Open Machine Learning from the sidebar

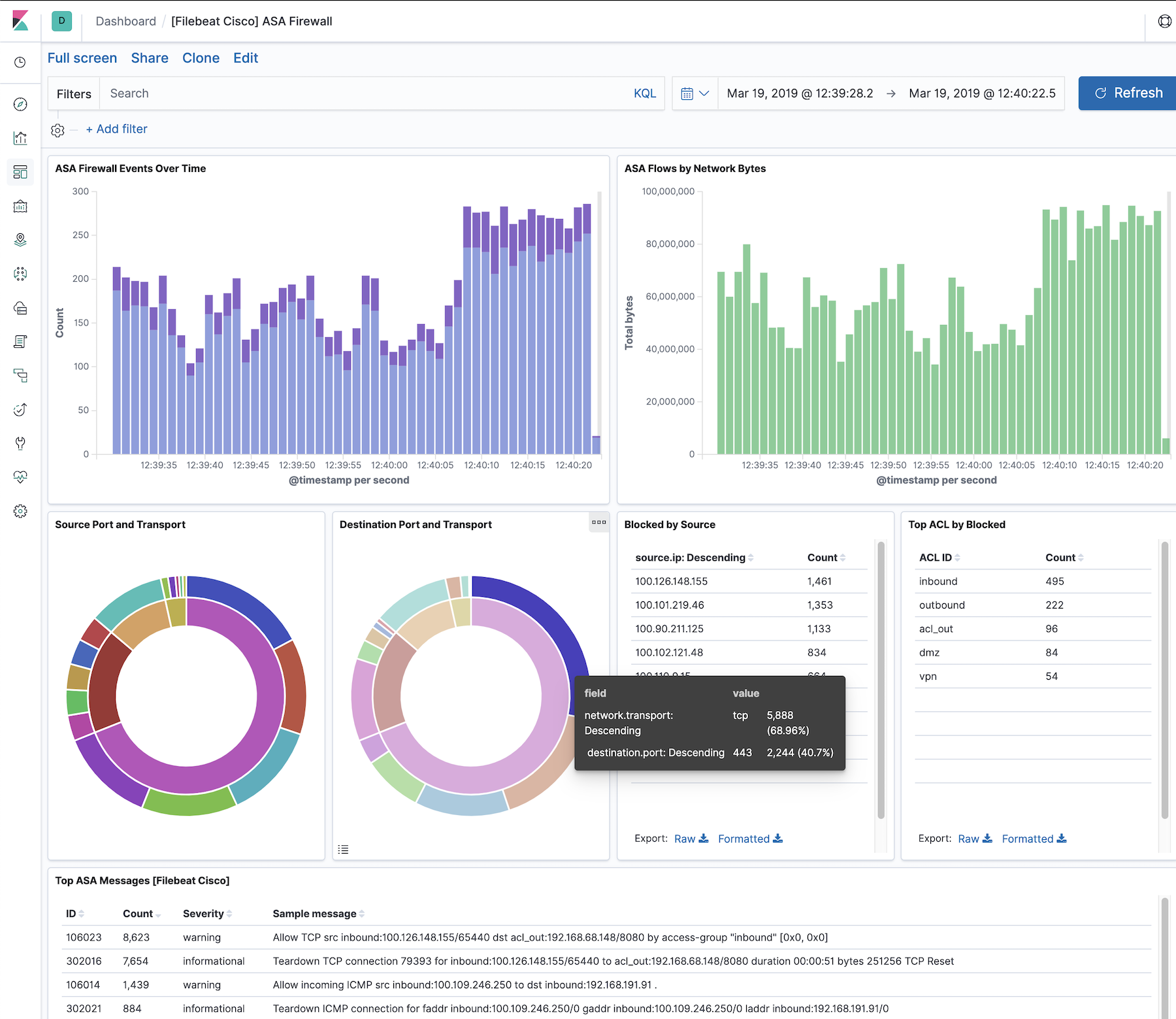[20, 274]
